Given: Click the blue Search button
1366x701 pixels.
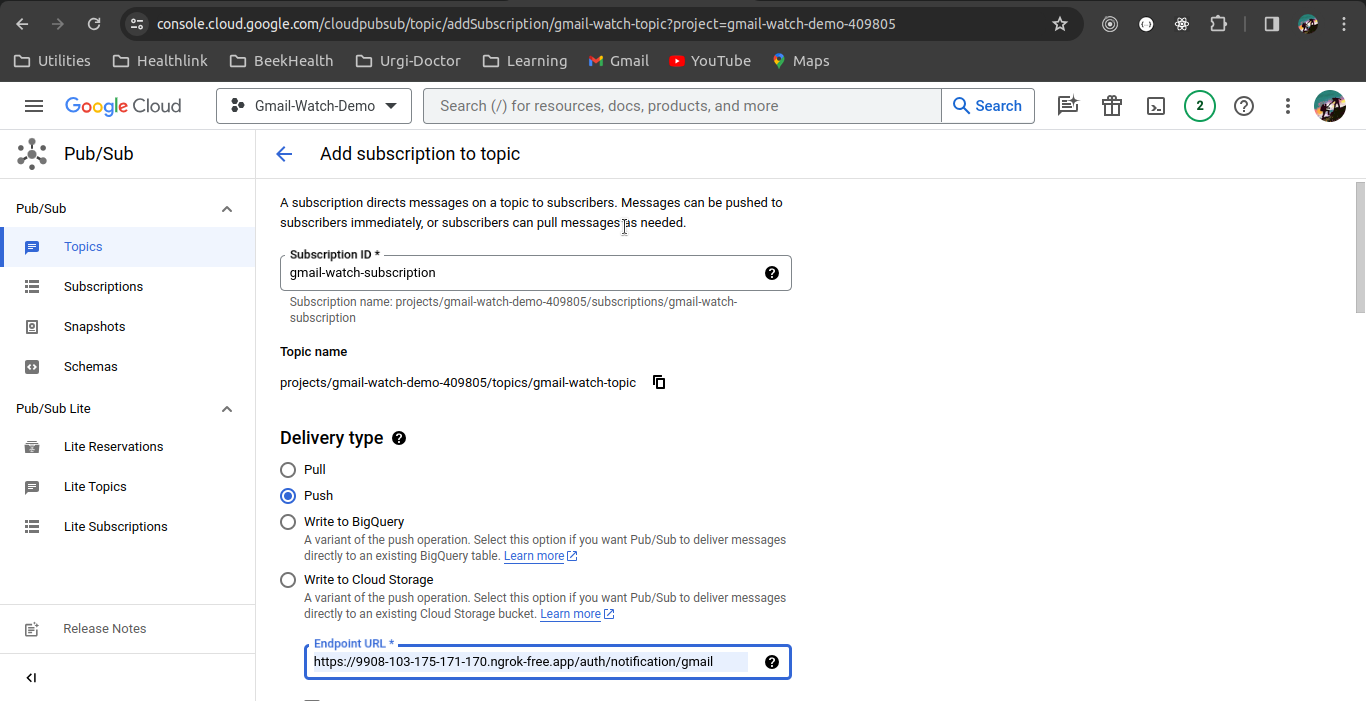Looking at the screenshot, I should click(987, 106).
